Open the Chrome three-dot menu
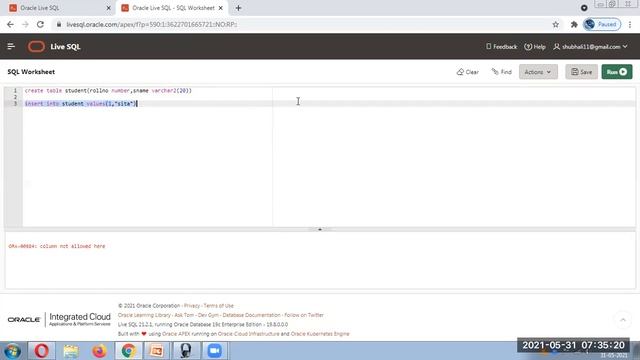This screenshot has height=360, width=640. click(630, 24)
